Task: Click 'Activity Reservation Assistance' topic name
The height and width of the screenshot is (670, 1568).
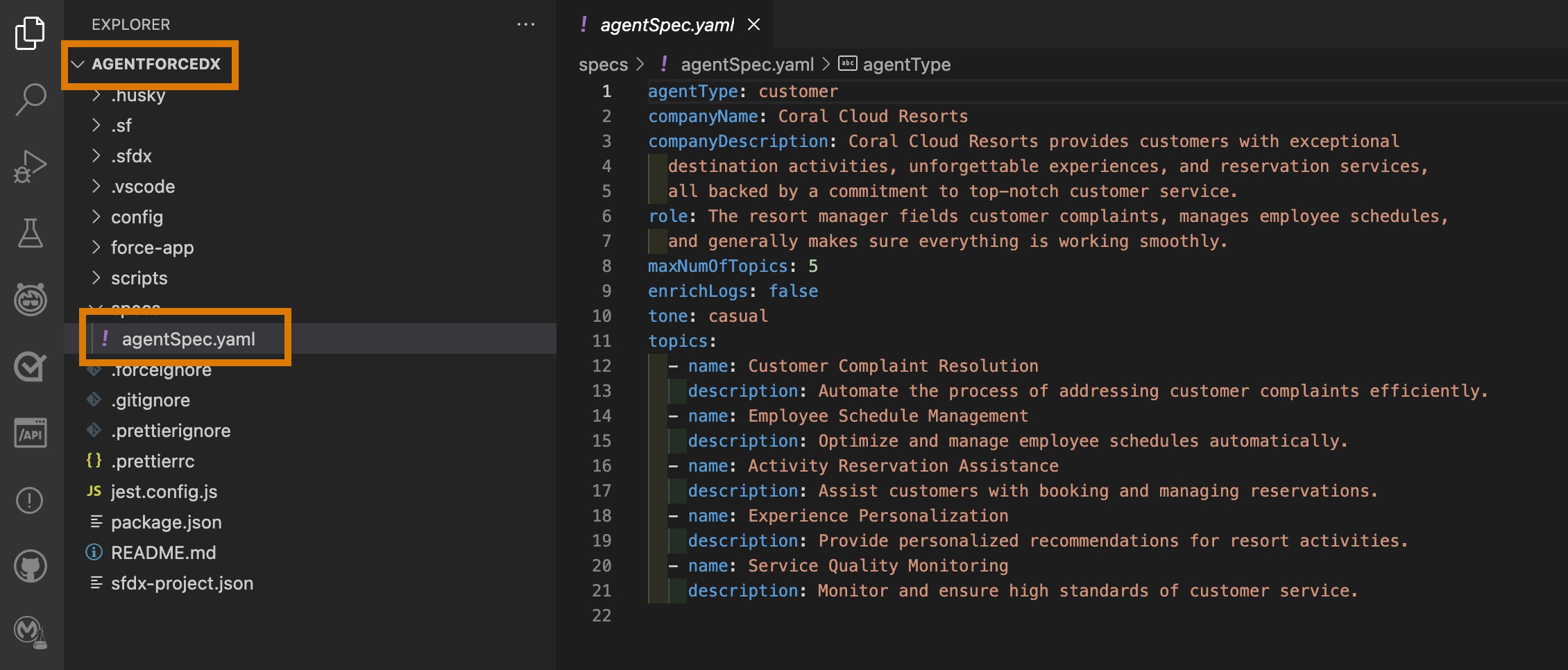Action: pos(903,466)
